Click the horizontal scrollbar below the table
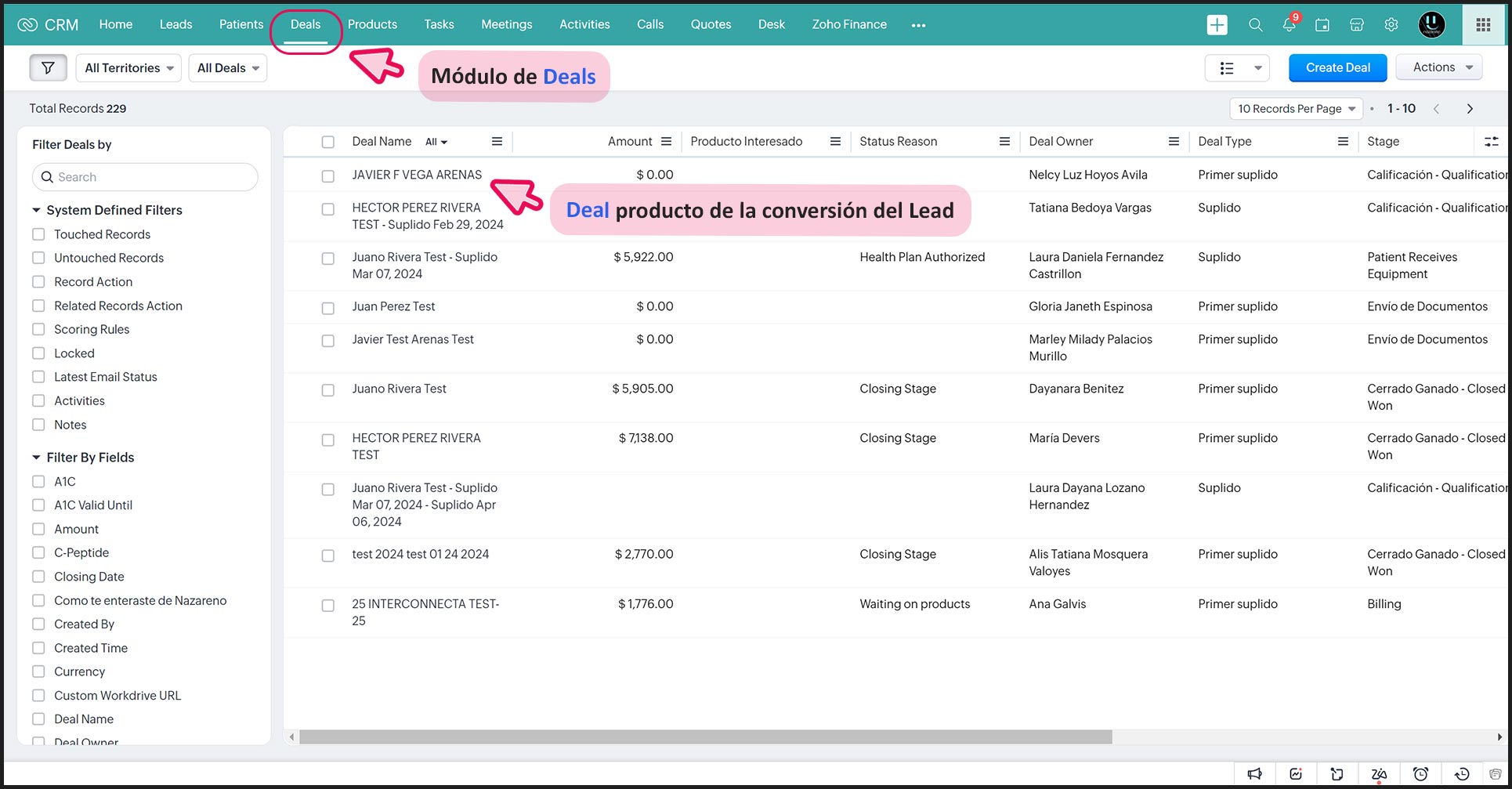The height and width of the screenshot is (789, 1512). click(705, 737)
